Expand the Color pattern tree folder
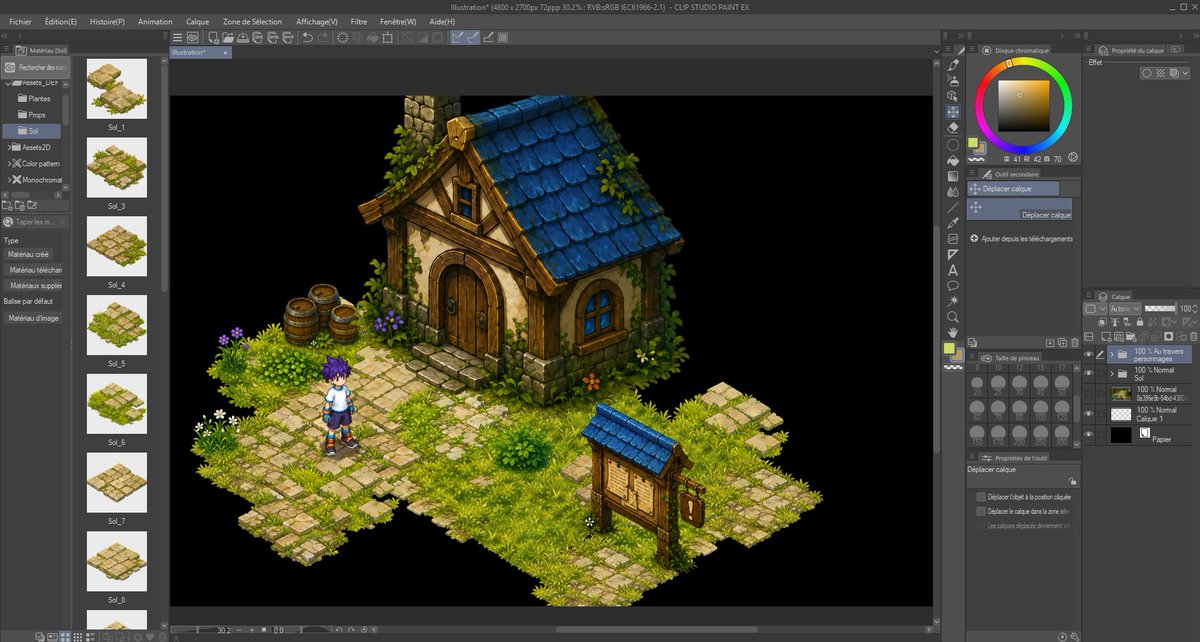1200x642 pixels. (x=11, y=163)
